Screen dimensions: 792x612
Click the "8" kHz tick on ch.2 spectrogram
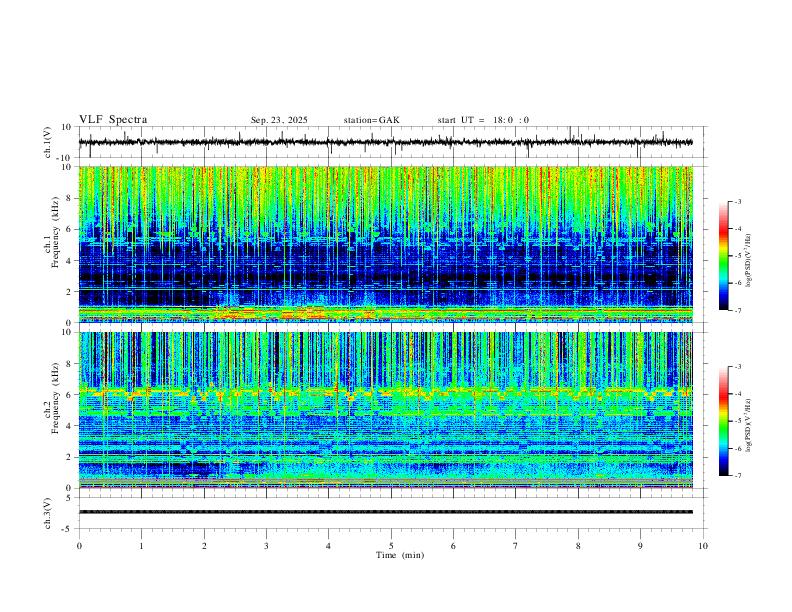tap(69, 364)
